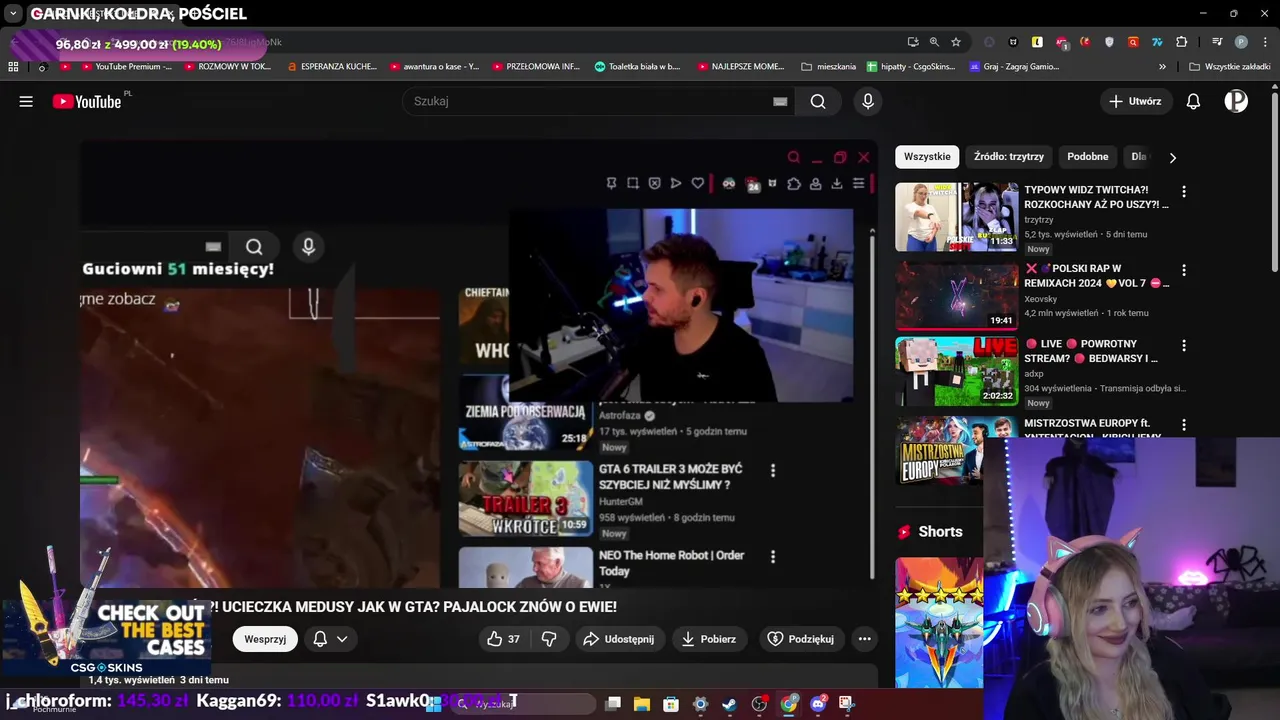This screenshot has height=720, width=1280.
Task: Open the mieszkania bookmarks folder
Action: pos(829,67)
